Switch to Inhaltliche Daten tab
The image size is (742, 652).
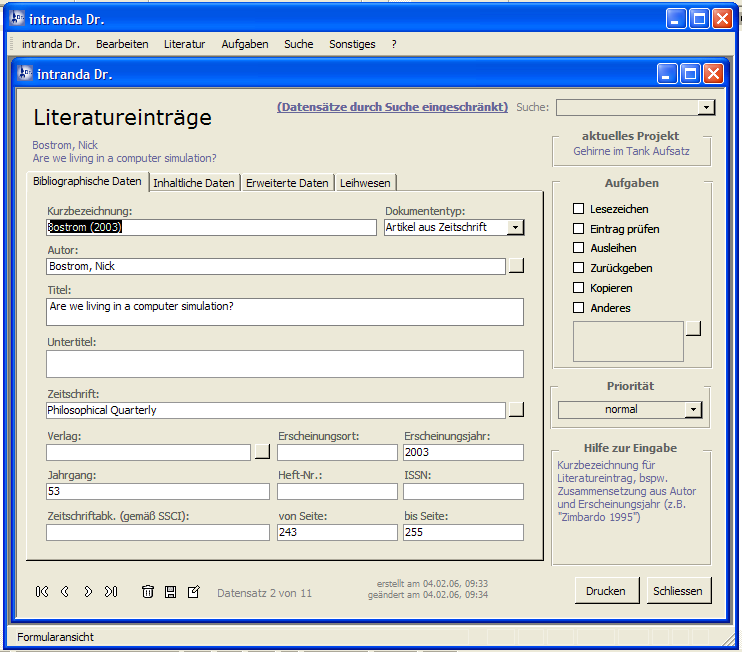(x=194, y=183)
